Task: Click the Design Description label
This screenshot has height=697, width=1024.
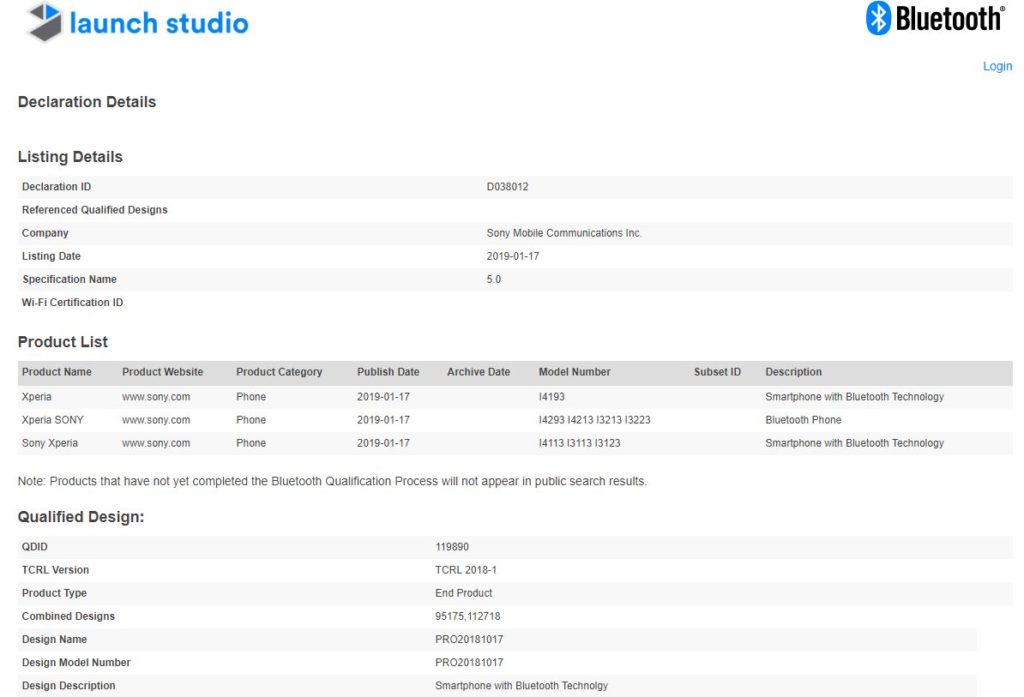Action: coord(69,686)
